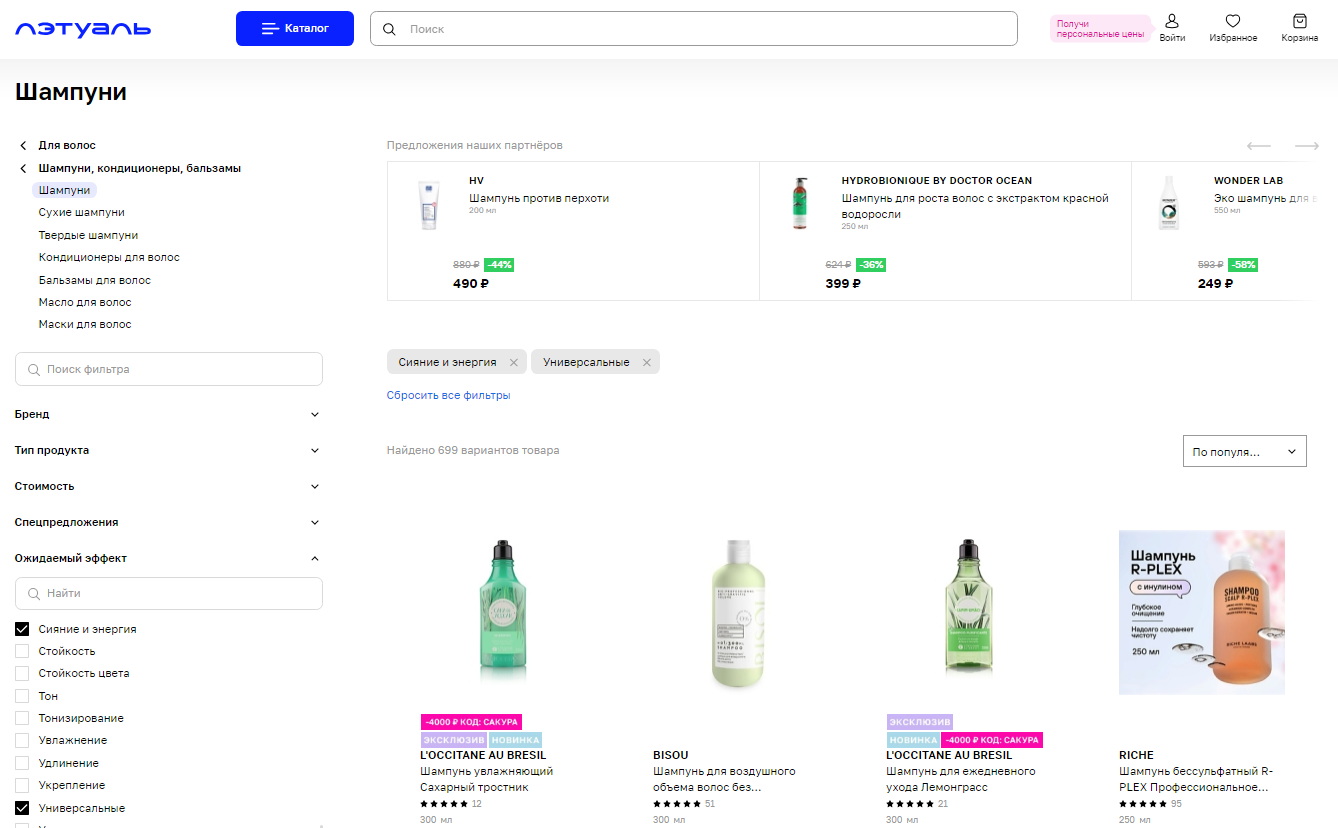Show previous partner offers arrow
The height and width of the screenshot is (828, 1338).
point(1258,146)
